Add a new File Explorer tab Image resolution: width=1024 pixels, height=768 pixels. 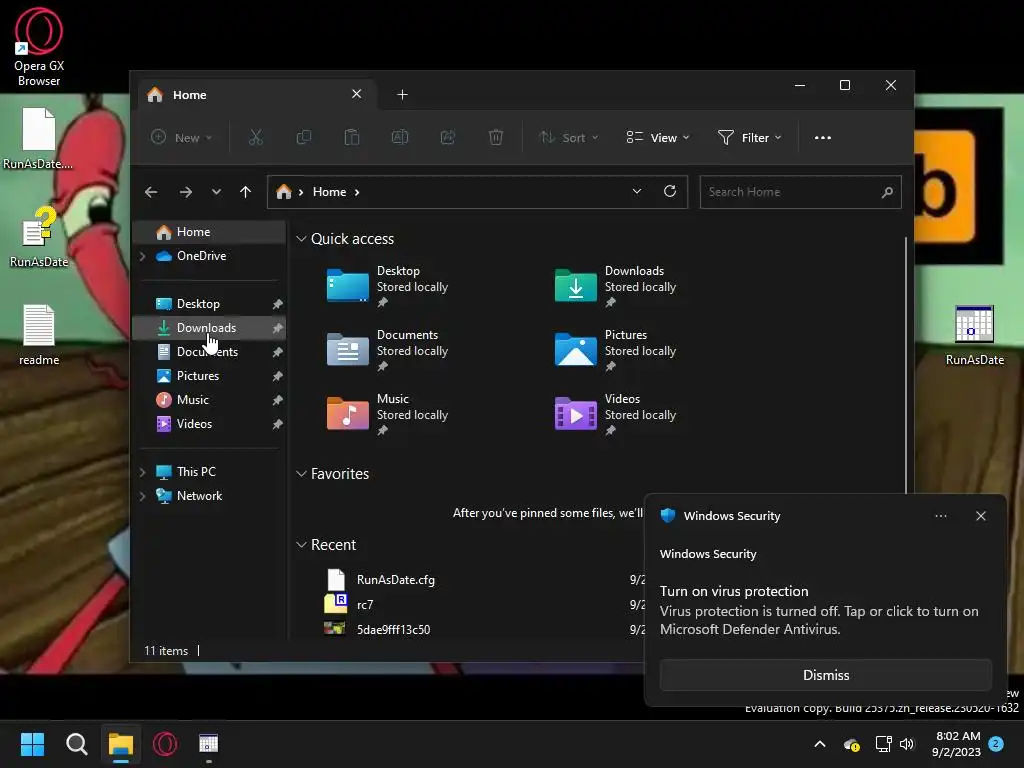[x=402, y=95]
